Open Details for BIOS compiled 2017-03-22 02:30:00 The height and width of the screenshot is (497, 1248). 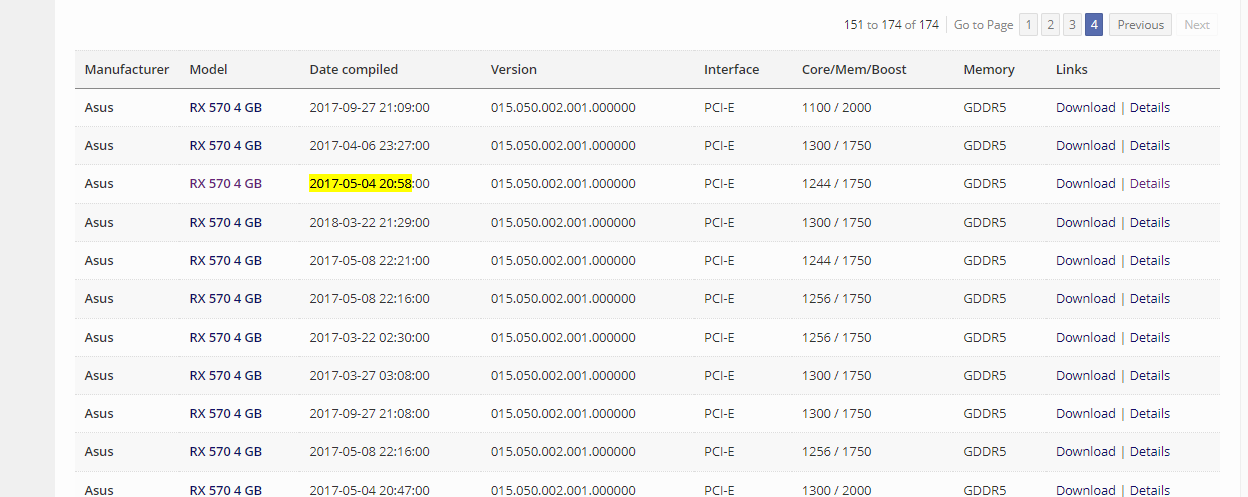(x=1149, y=338)
